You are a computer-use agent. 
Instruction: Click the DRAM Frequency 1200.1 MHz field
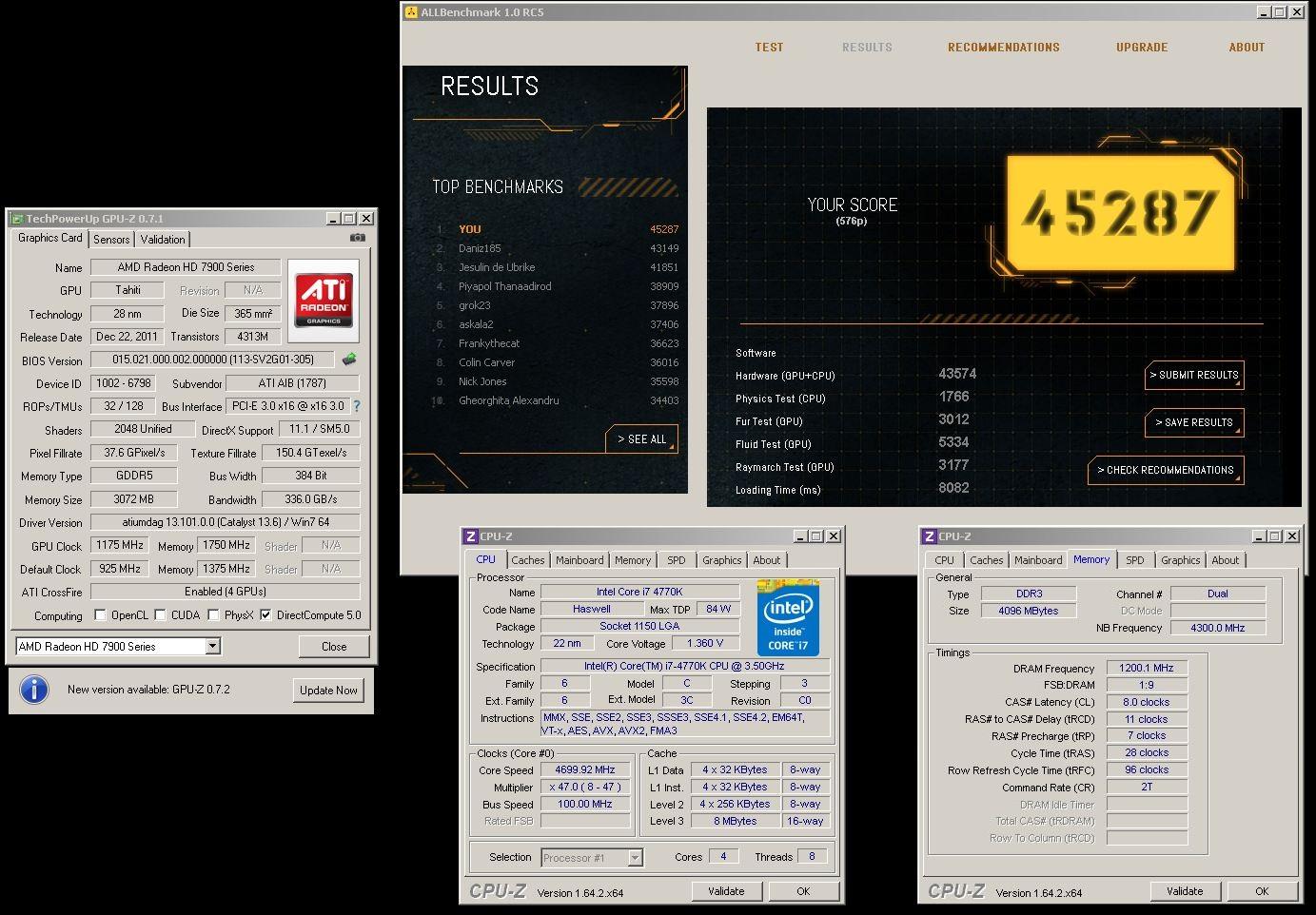[1147, 668]
